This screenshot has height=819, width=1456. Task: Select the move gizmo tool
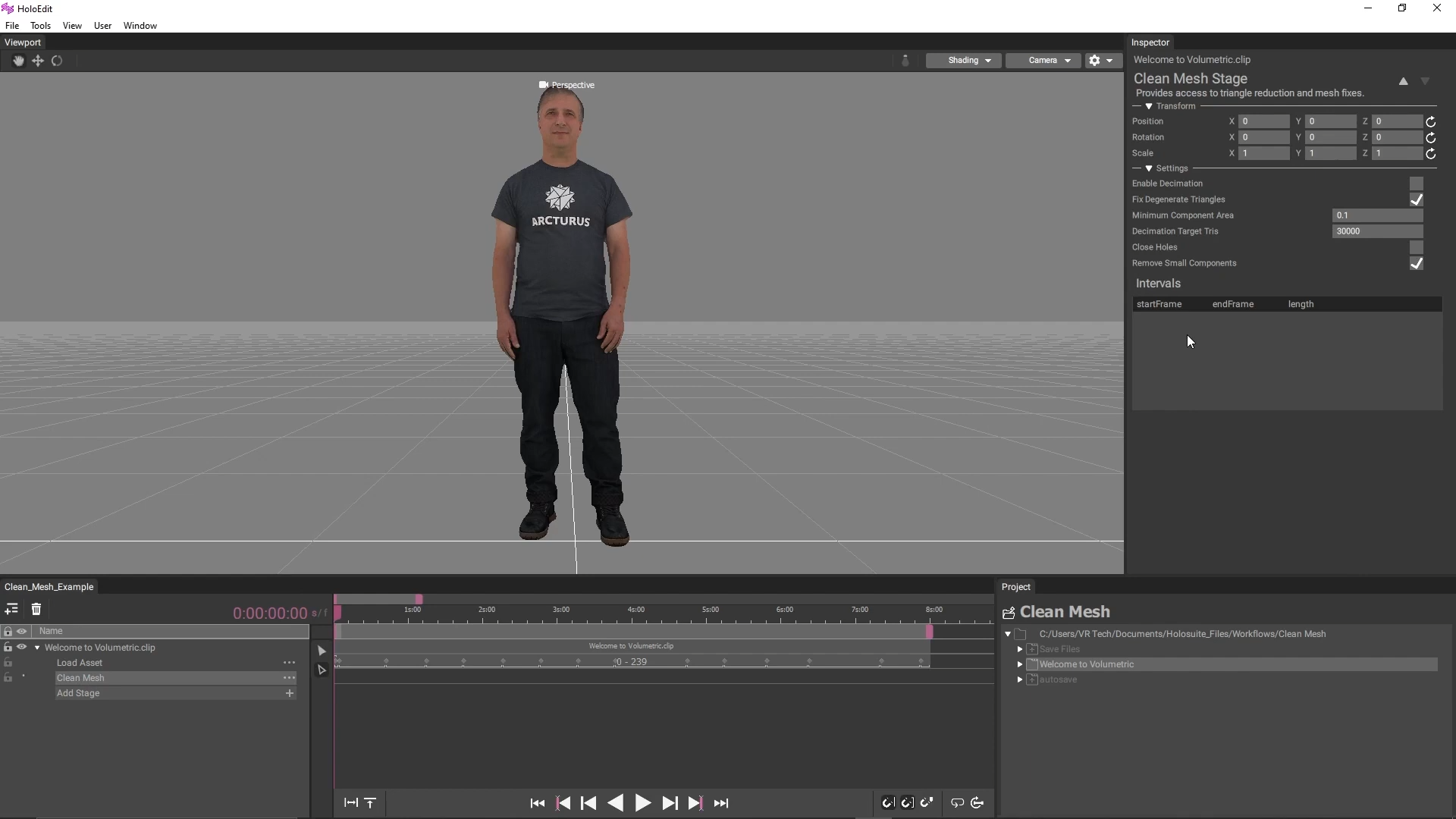pos(37,61)
